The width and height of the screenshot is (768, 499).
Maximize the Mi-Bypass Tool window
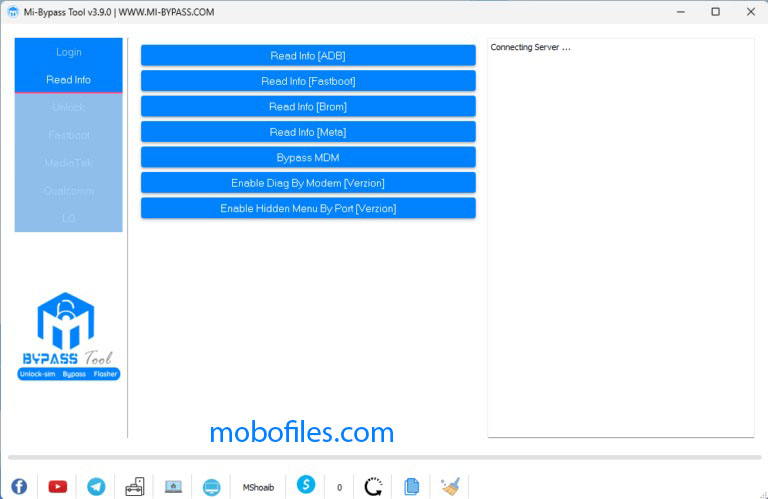716,12
